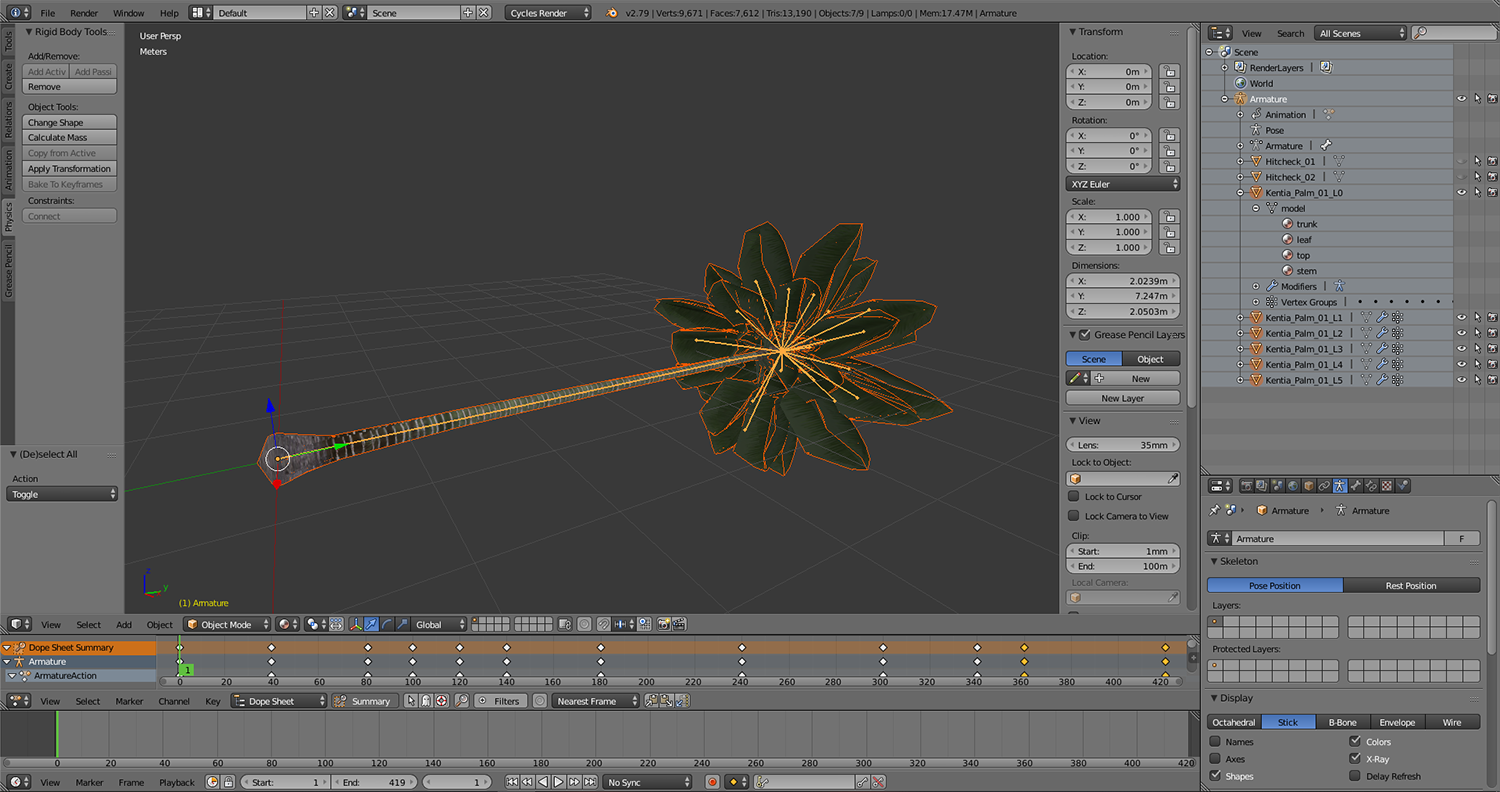Viewport: 1500px width, 792px height.
Task: Open the Bone properties tab icon
Action: click(1356, 486)
